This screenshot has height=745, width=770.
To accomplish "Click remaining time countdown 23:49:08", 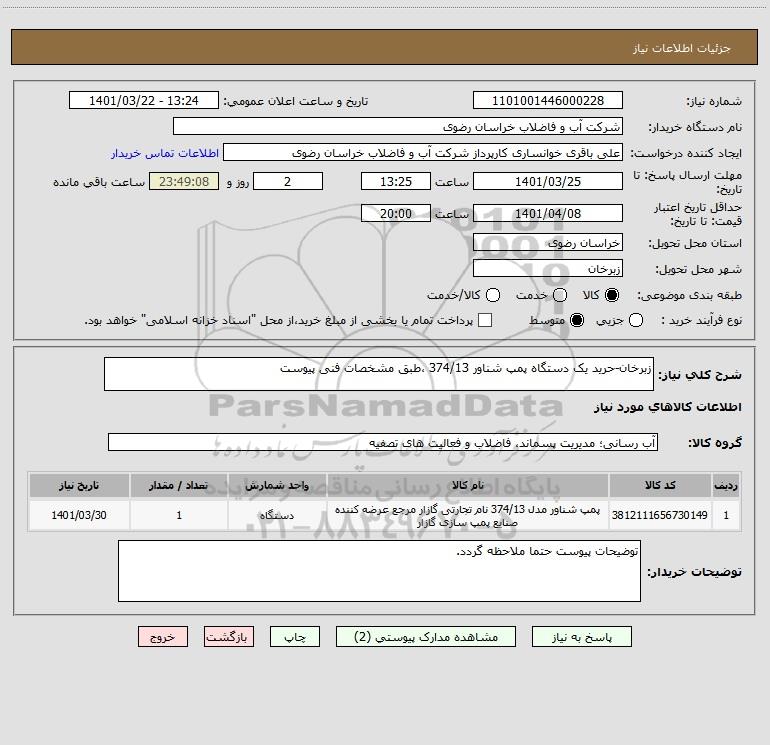I will (184, 181).
